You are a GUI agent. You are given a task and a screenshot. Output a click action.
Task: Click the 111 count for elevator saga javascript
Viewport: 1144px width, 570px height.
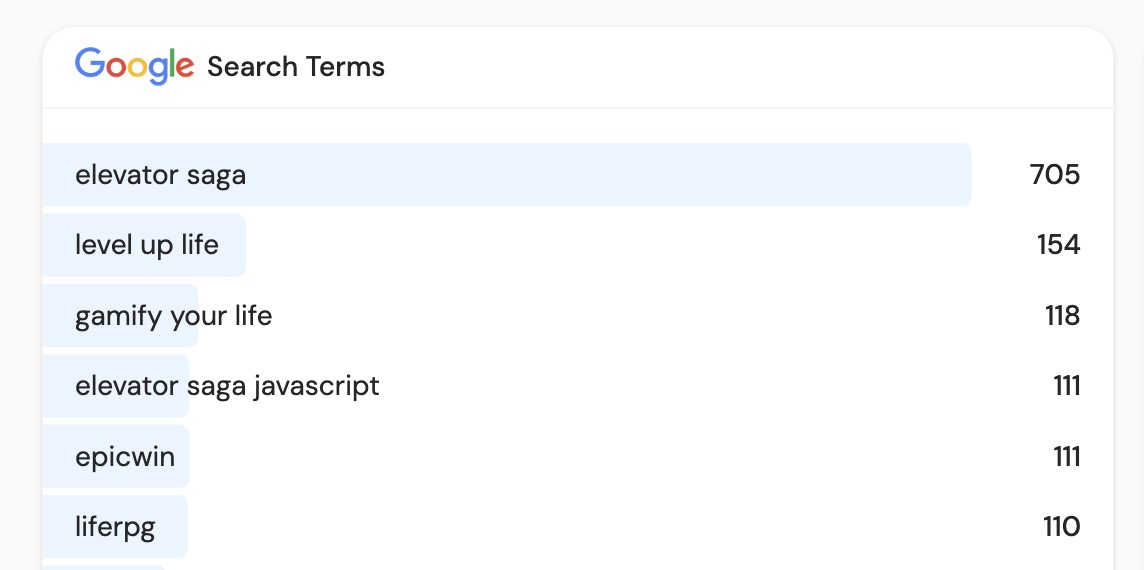click(1066, 386)
